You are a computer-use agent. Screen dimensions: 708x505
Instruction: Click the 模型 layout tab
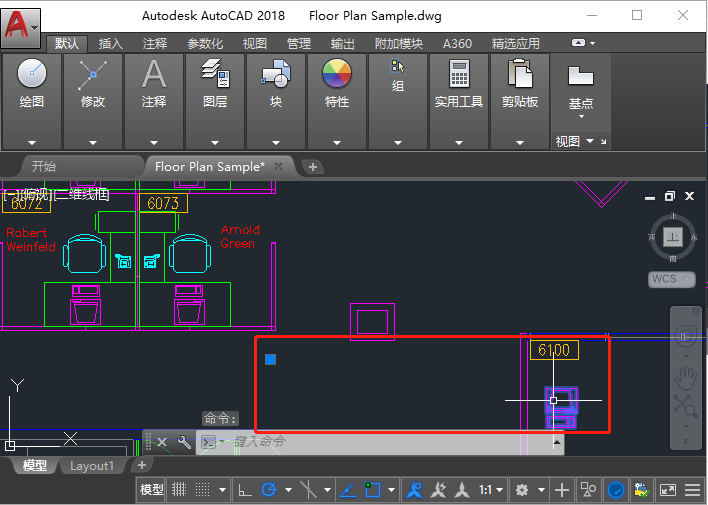[35, 466]
